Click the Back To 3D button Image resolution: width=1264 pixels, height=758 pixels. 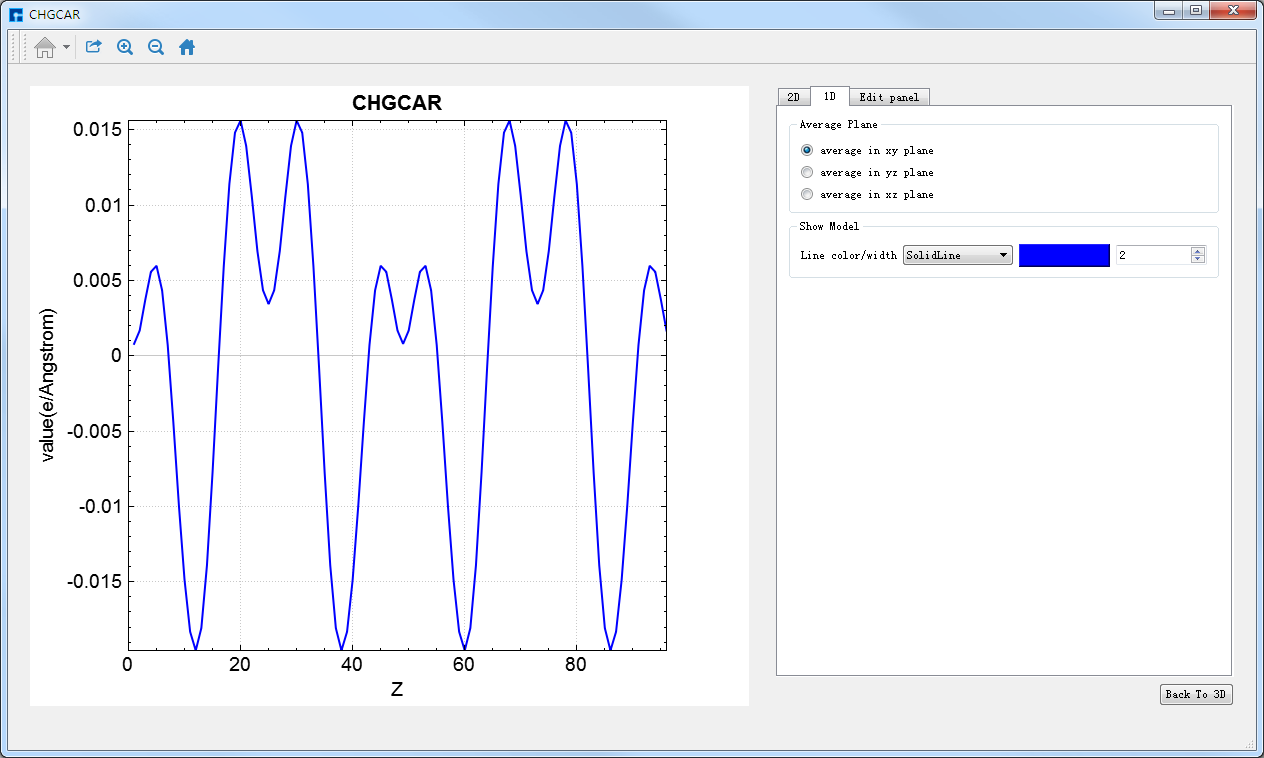1196,694
